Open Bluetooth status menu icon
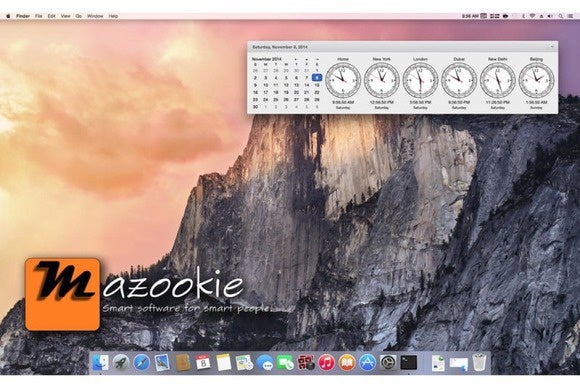 coord(523,16)
